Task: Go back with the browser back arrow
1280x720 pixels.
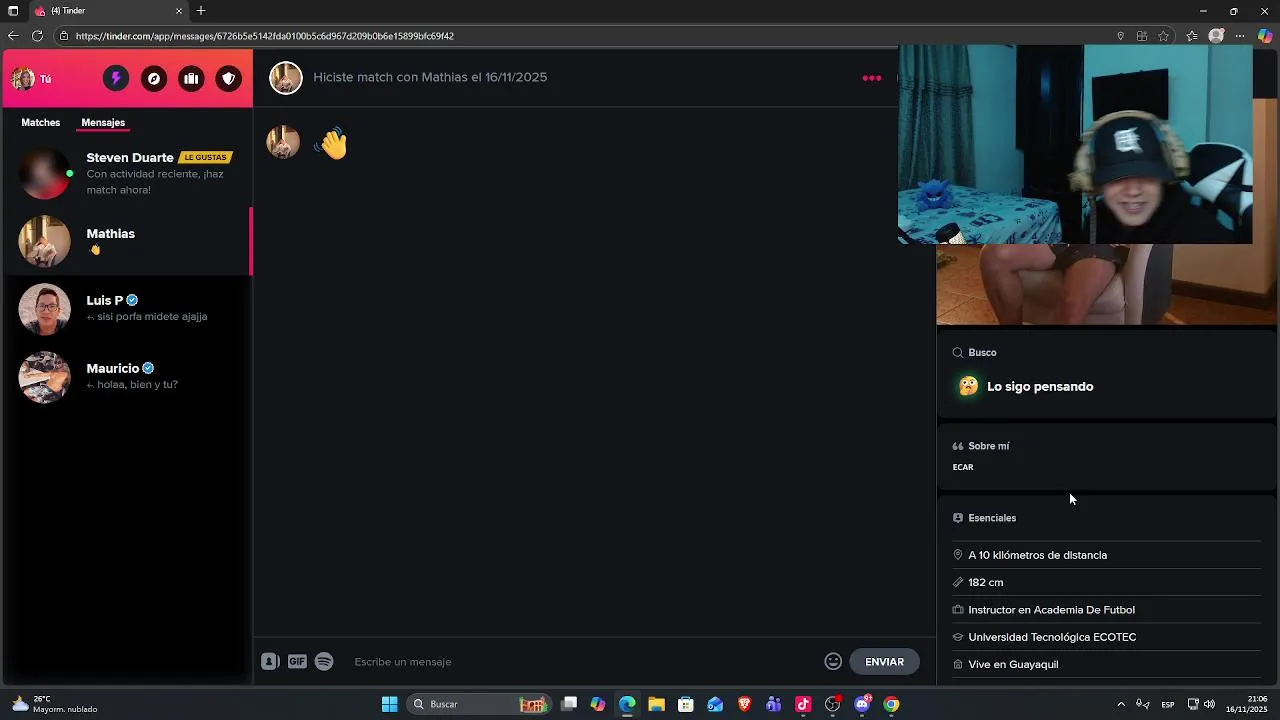Action: [13, 36]
